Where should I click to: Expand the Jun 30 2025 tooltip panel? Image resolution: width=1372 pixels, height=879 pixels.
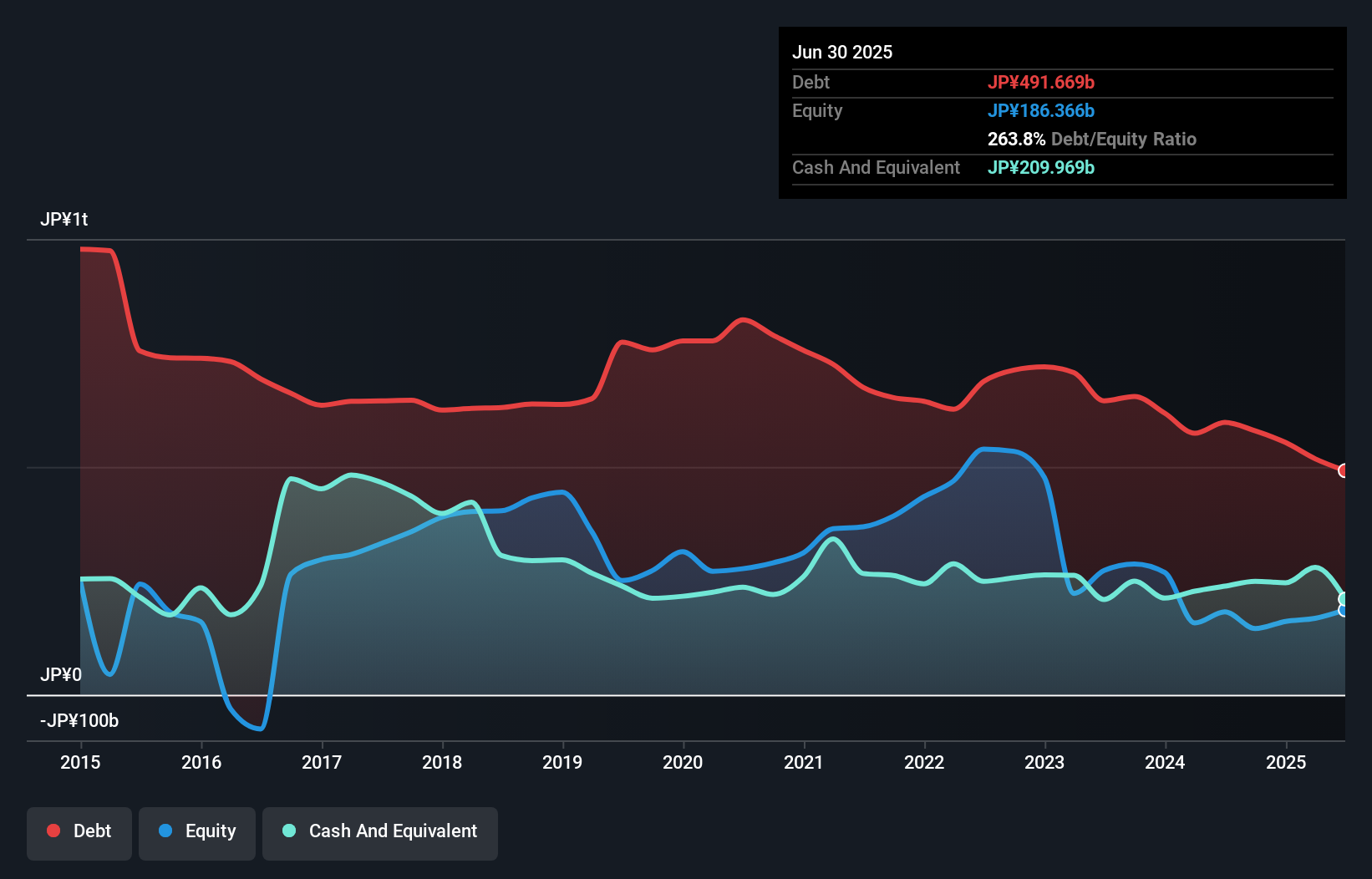[843, 52]
